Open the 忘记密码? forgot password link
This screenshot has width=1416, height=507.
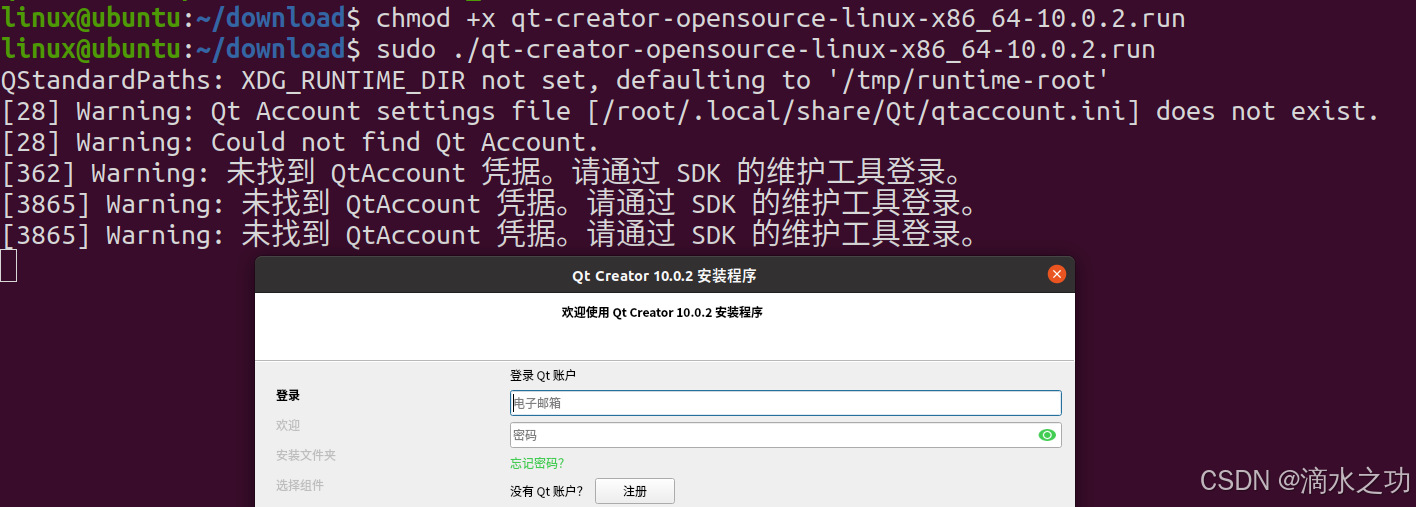pos(537,463)
